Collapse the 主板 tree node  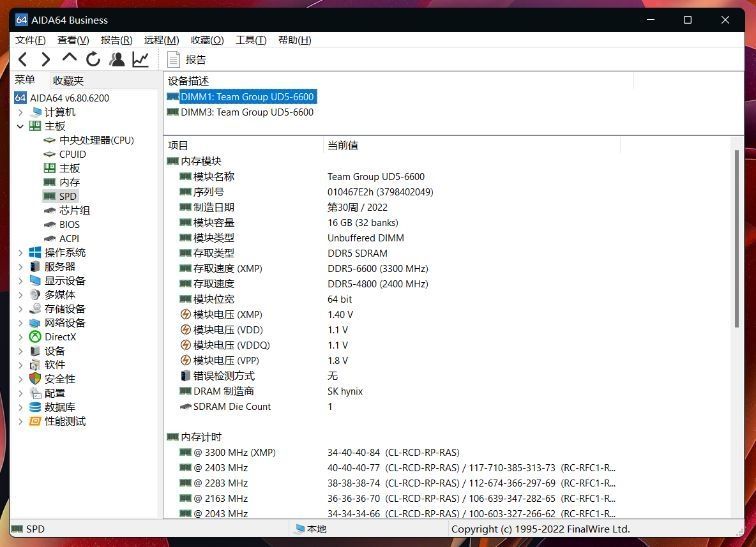click(x=20, y=126)
